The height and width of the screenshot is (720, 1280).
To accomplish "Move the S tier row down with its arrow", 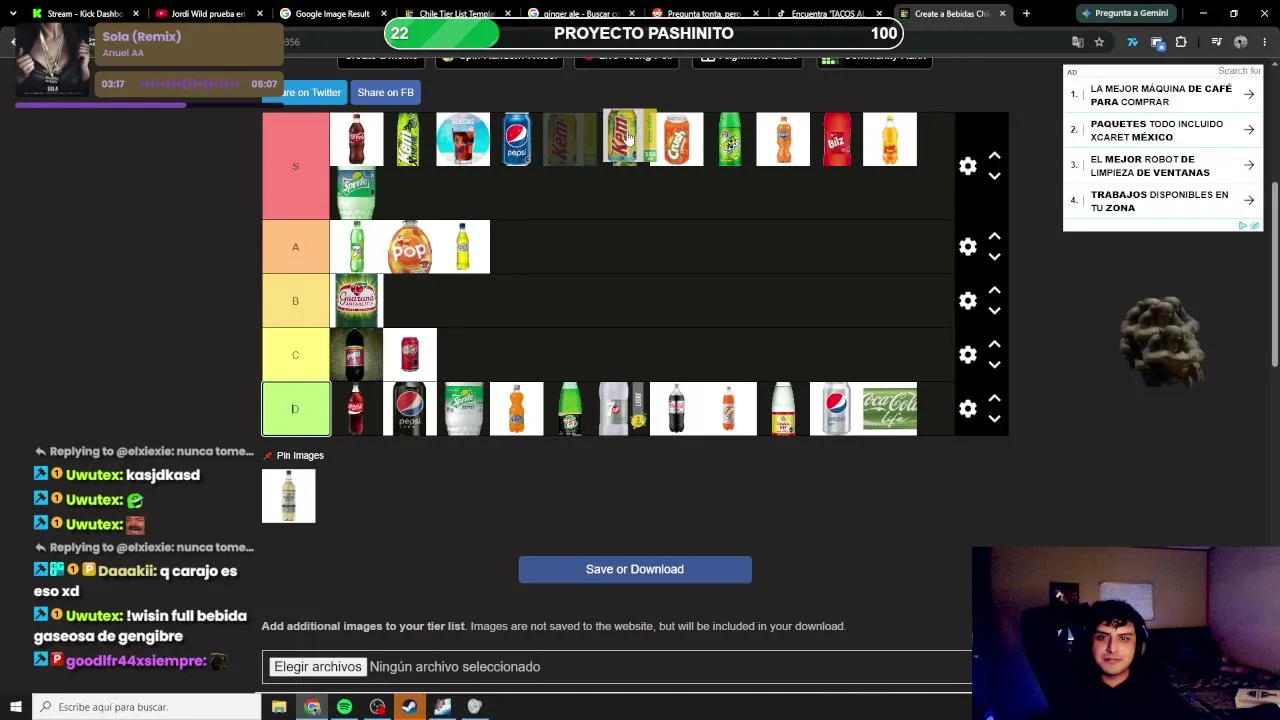I will (994, 176).
